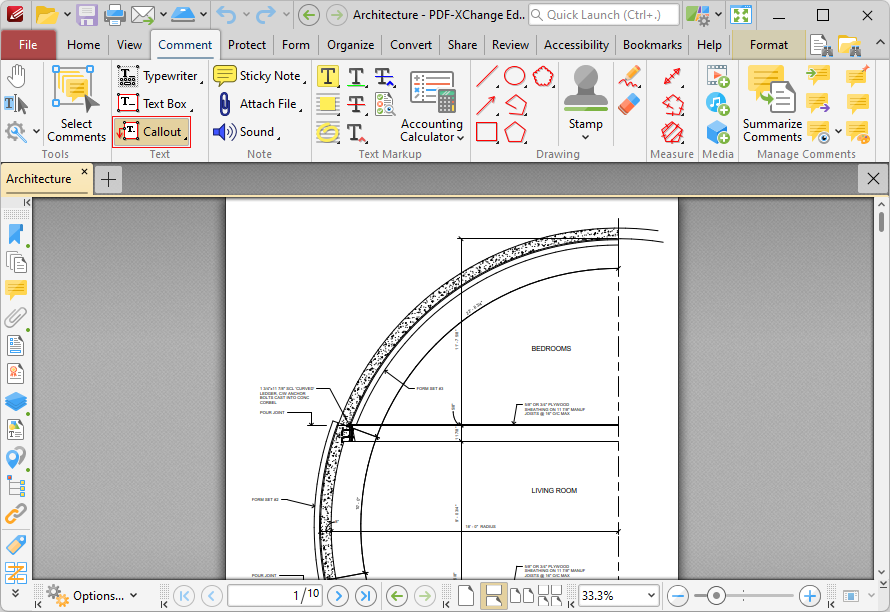
Task: Select the Cloud drawing tool
Action: pyautogui.click(x=543, y=76)
